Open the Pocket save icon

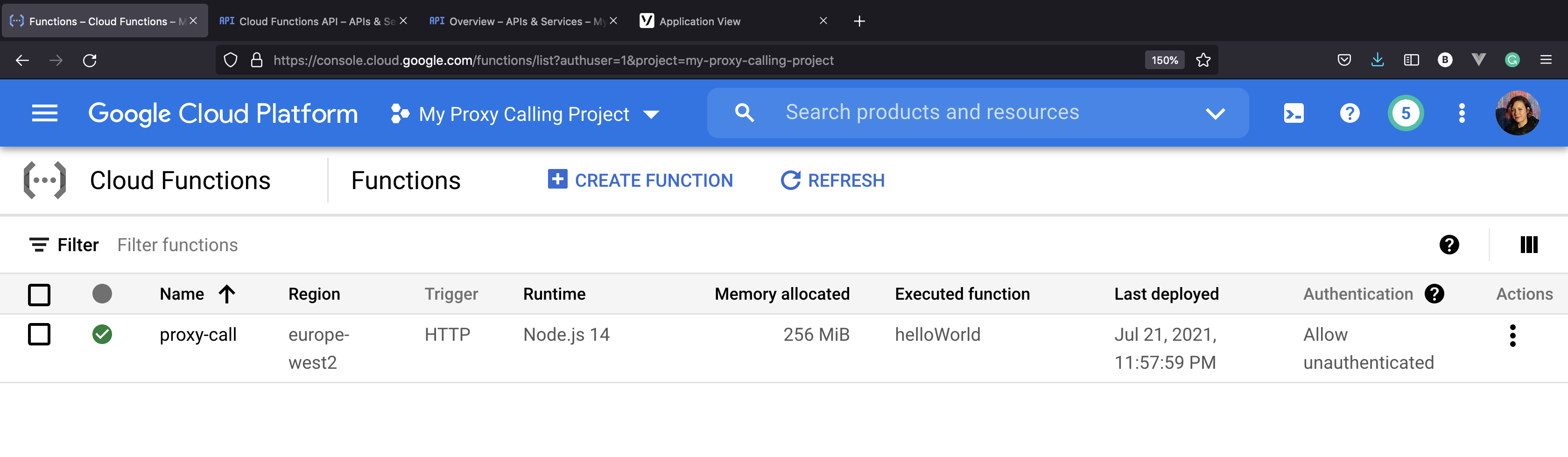point(1344,60)
